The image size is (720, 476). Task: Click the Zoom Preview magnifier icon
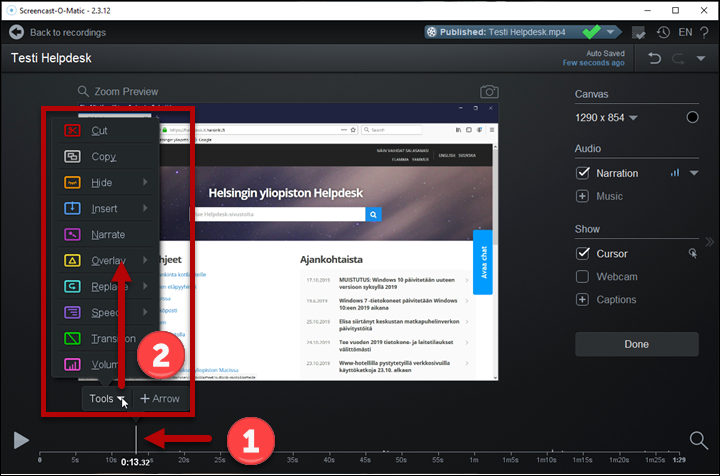[83, 91]
